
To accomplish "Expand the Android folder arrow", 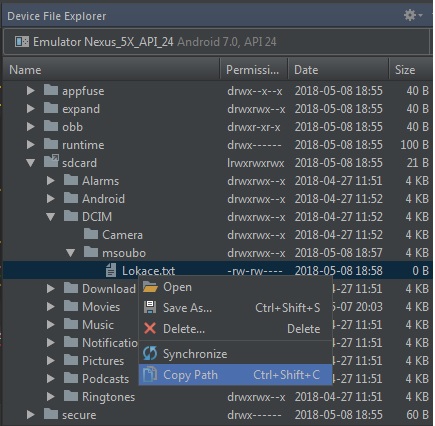I will 51,199.
